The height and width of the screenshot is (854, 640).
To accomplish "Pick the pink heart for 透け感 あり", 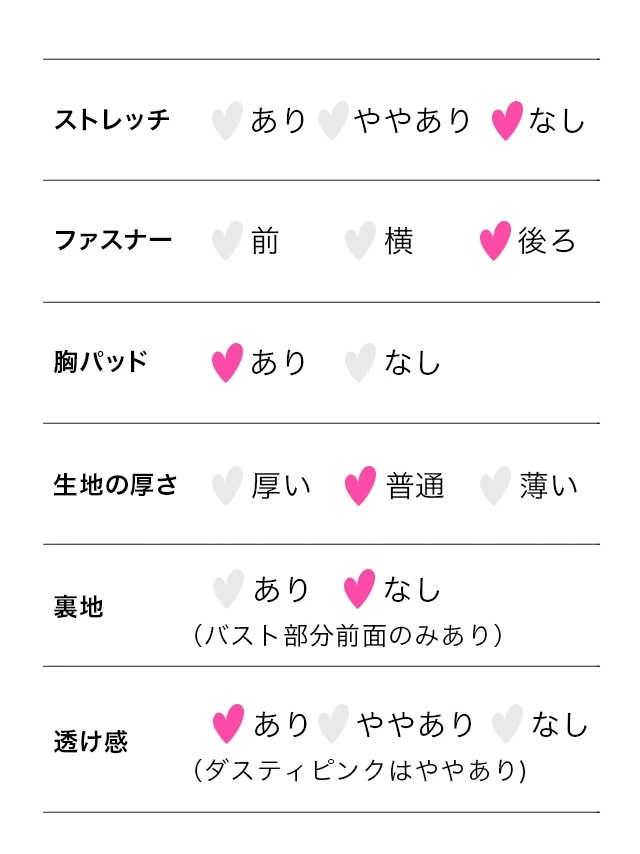I will [x=229, y=724].
